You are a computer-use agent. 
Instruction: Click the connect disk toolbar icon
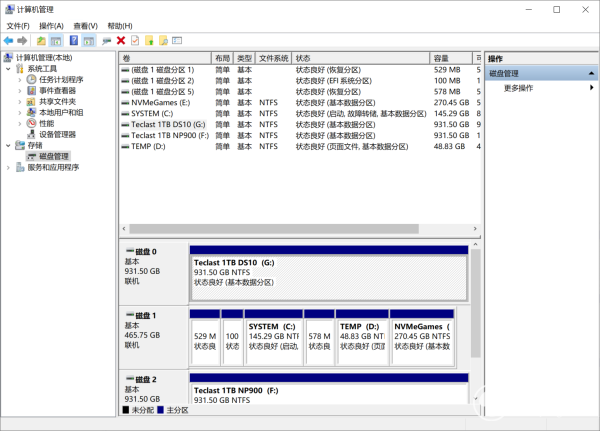(107, 41)
